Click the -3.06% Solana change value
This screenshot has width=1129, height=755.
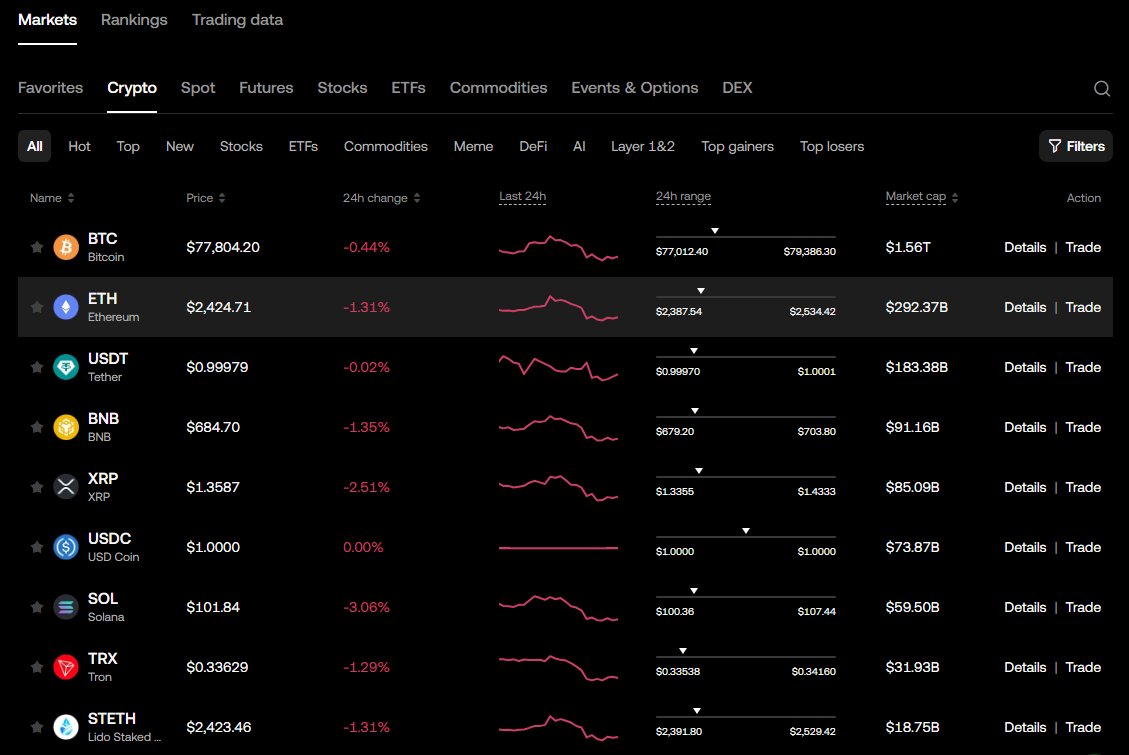366,607
